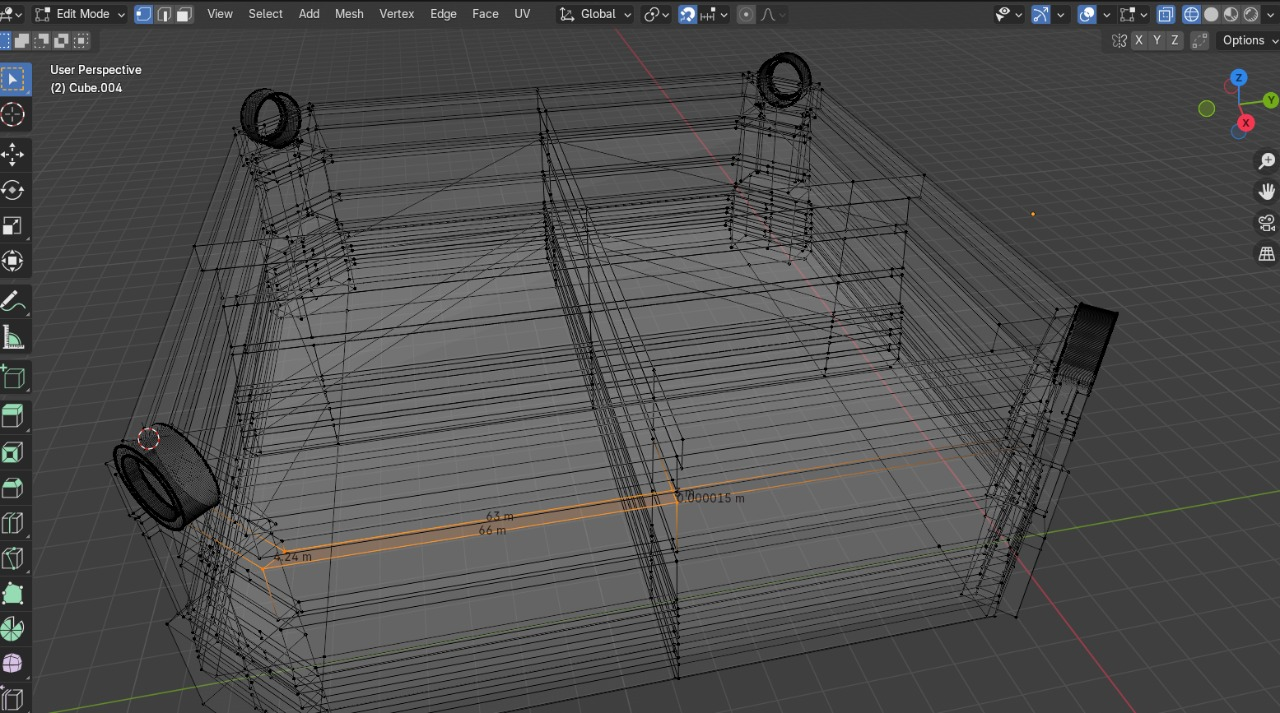This screenshot has width=1280, height=713.
Task: Toggle X-ray view button
Action: [1165, 14]
